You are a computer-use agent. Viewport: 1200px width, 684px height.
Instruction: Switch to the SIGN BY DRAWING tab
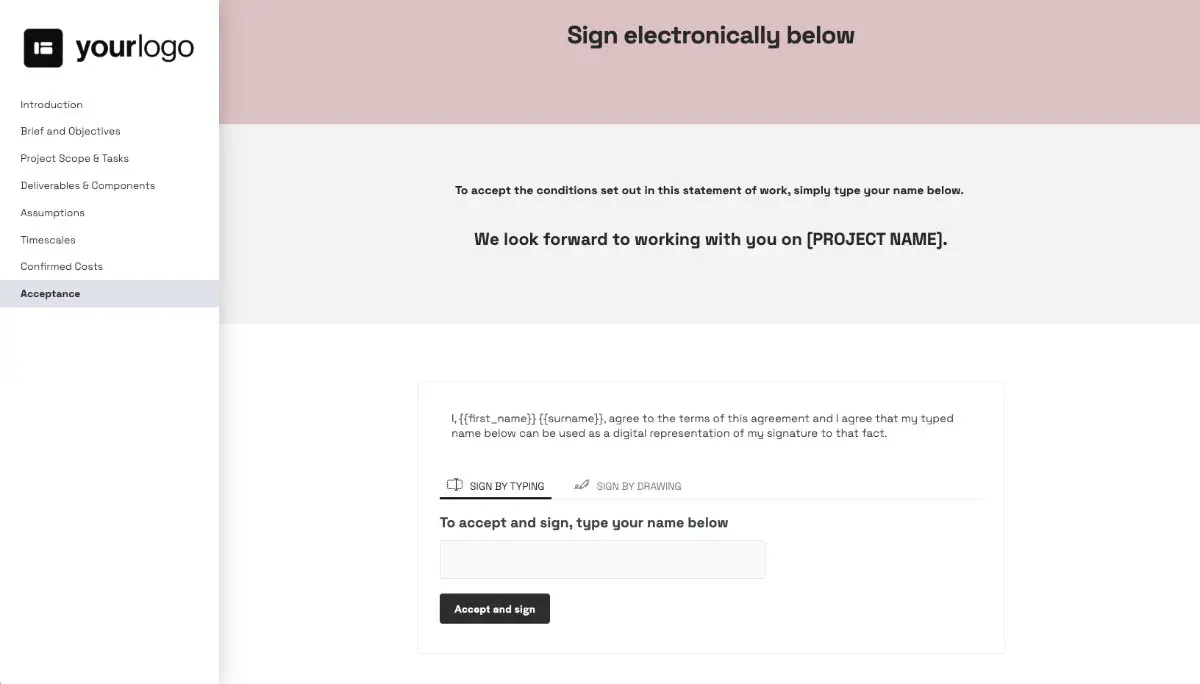638,486
